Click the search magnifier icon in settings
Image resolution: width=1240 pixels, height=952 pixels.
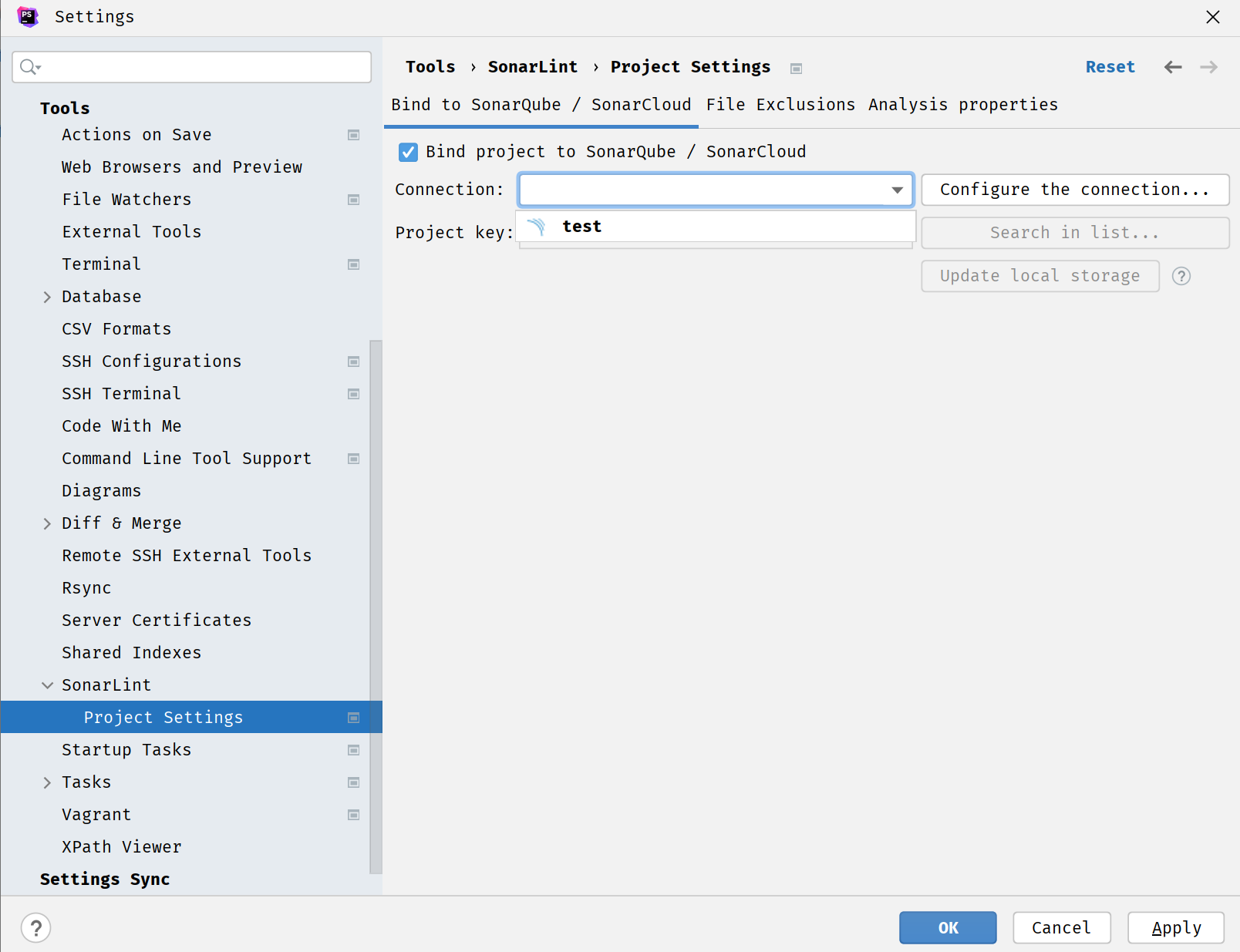point(29,67)
